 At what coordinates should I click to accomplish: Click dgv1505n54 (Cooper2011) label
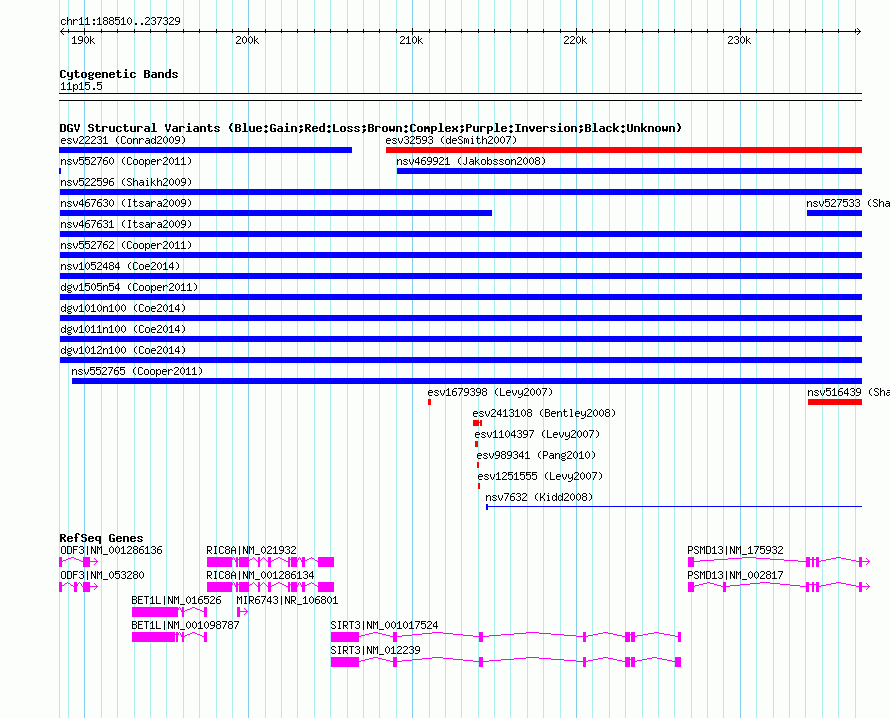[129, 287]
